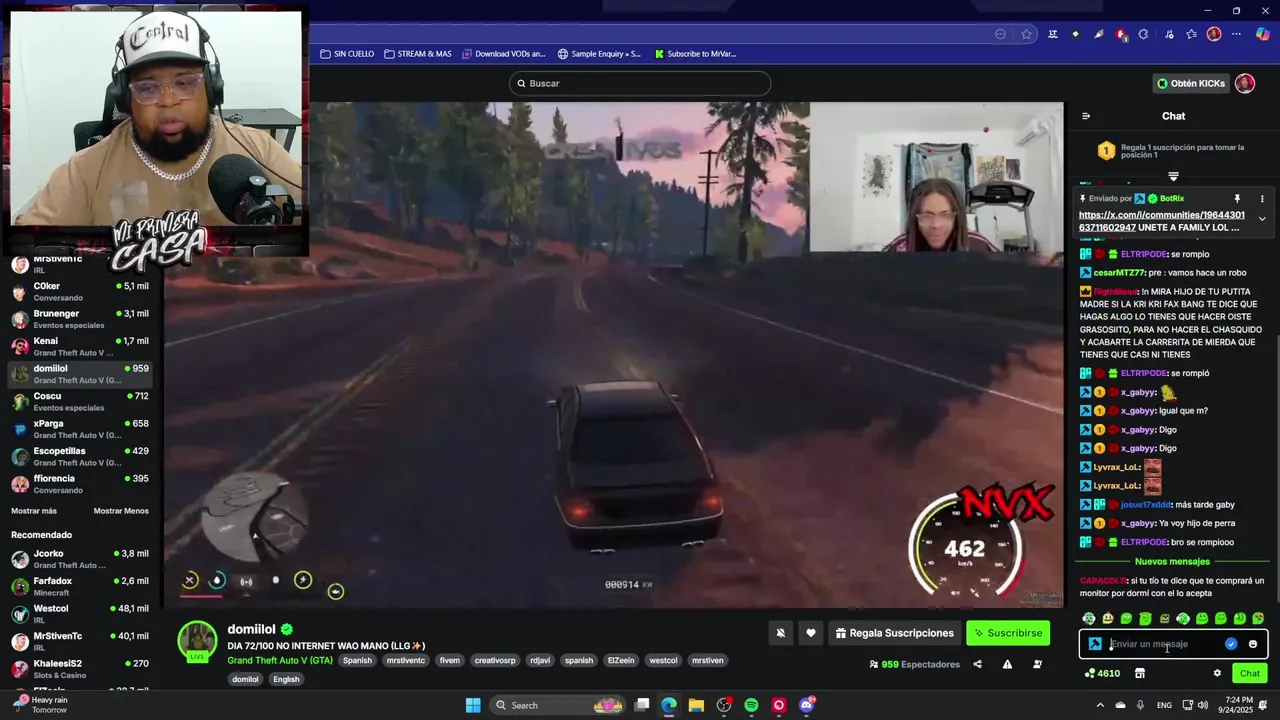Click the Obtén KICKs button

tap(1190, 83)
